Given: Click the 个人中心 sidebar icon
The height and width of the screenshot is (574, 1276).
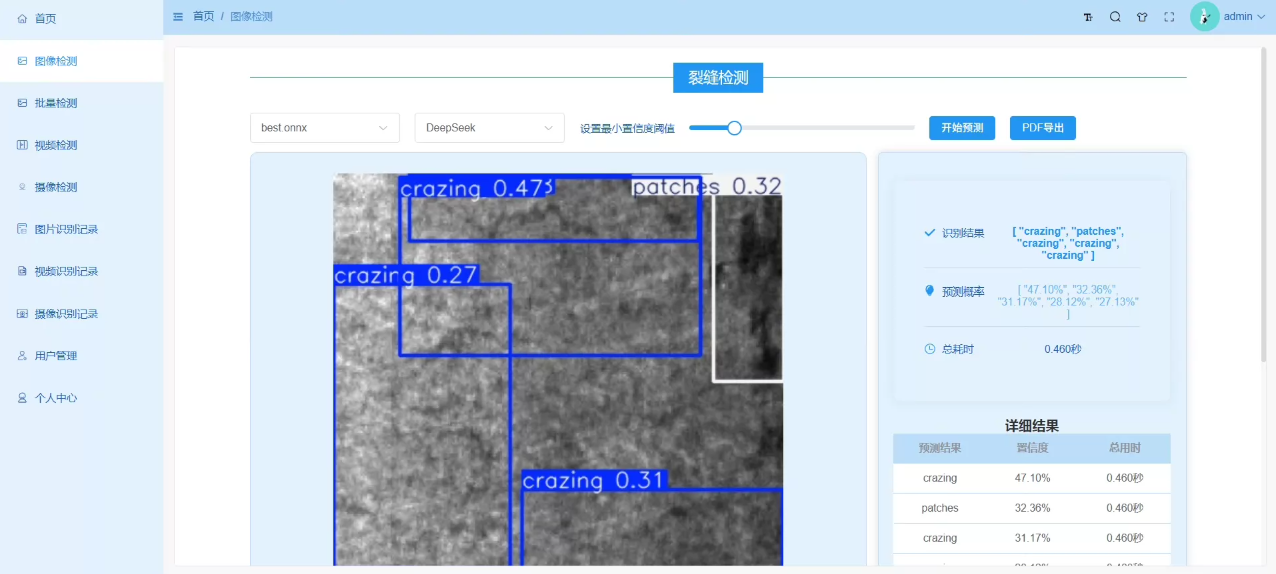Looking at the screenshot, I should pos(22,398).
